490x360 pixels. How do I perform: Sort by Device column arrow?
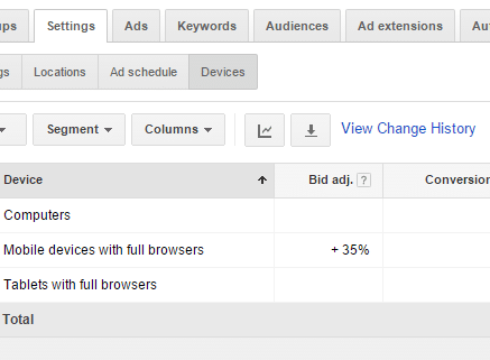pos(262,180)
